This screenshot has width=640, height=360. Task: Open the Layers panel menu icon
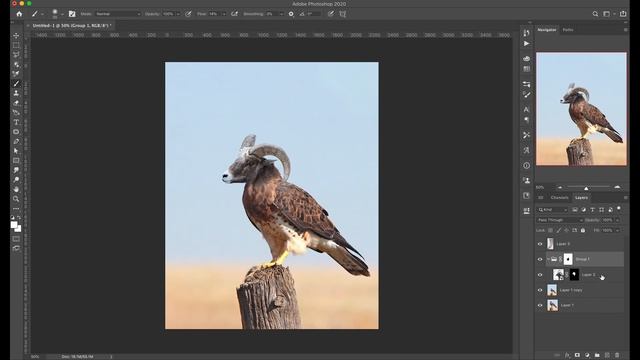click(x=625, y=198)
